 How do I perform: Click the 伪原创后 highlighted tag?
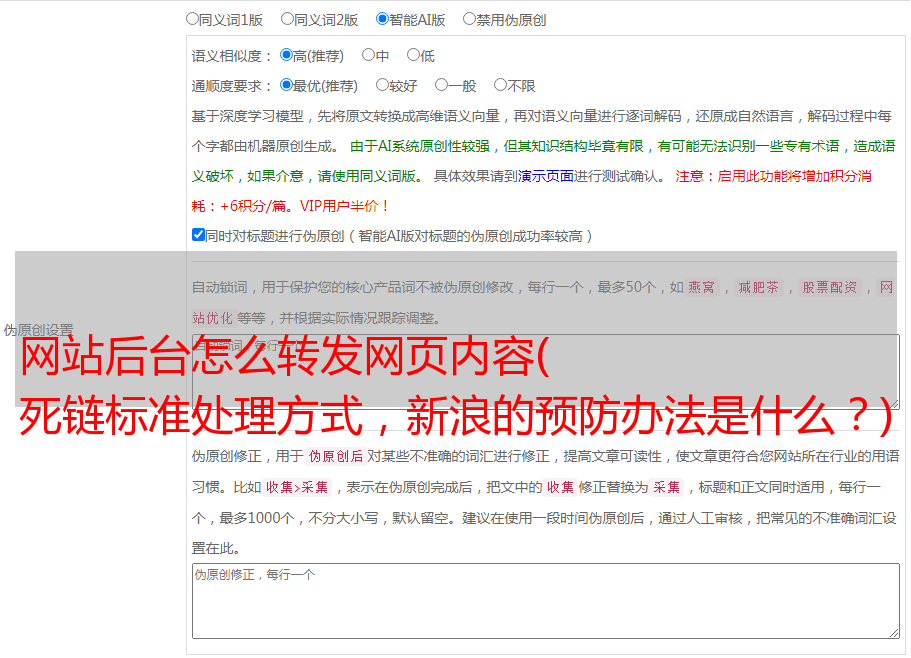click(336, 456)
